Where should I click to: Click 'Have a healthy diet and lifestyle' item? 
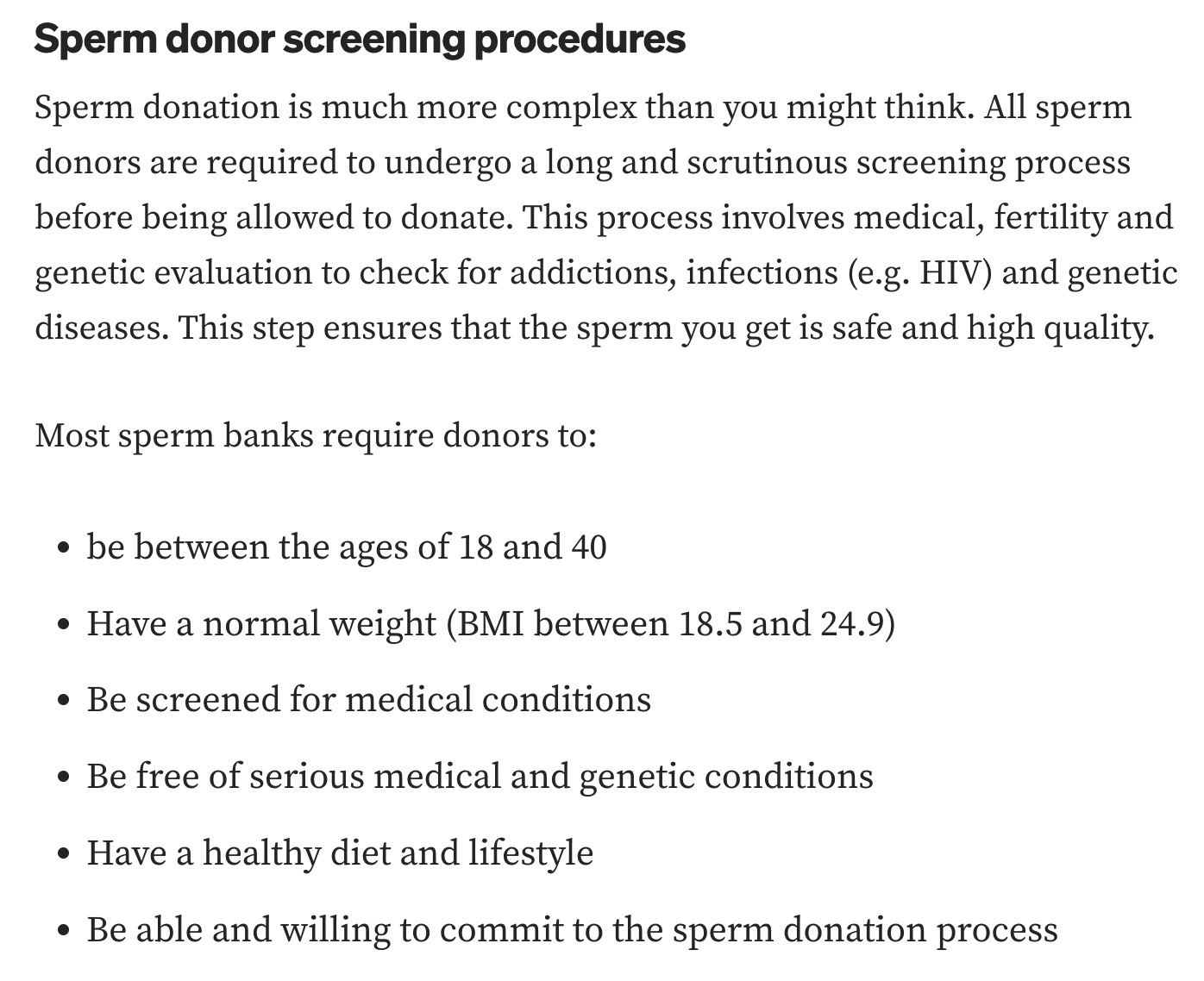point(340,853)
